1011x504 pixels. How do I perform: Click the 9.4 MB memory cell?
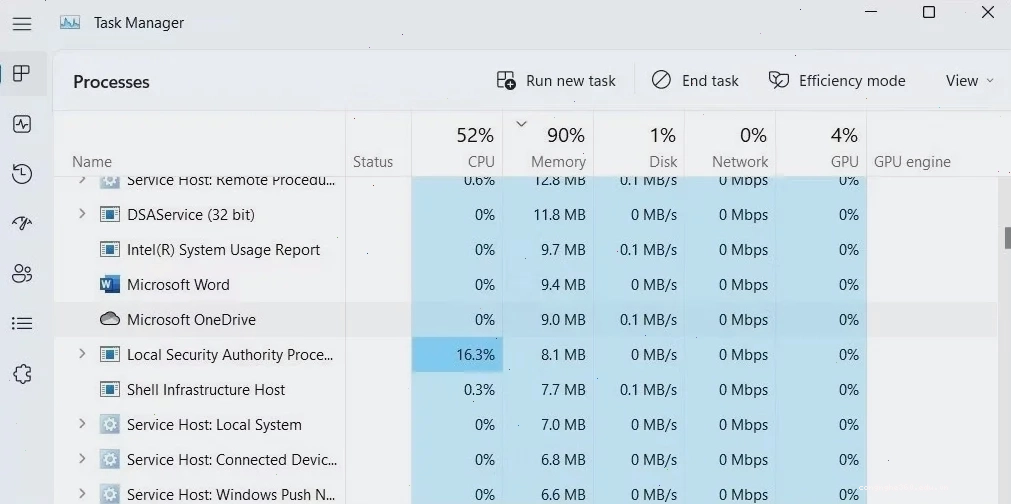548,284
